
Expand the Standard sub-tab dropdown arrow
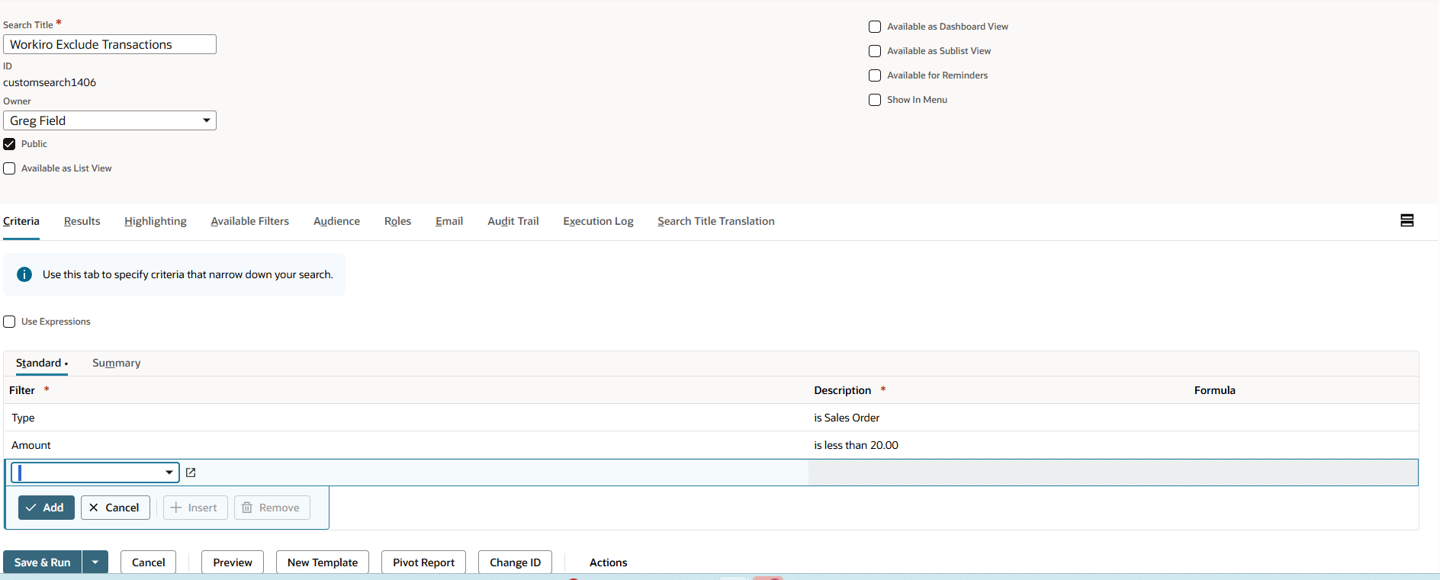66,363
